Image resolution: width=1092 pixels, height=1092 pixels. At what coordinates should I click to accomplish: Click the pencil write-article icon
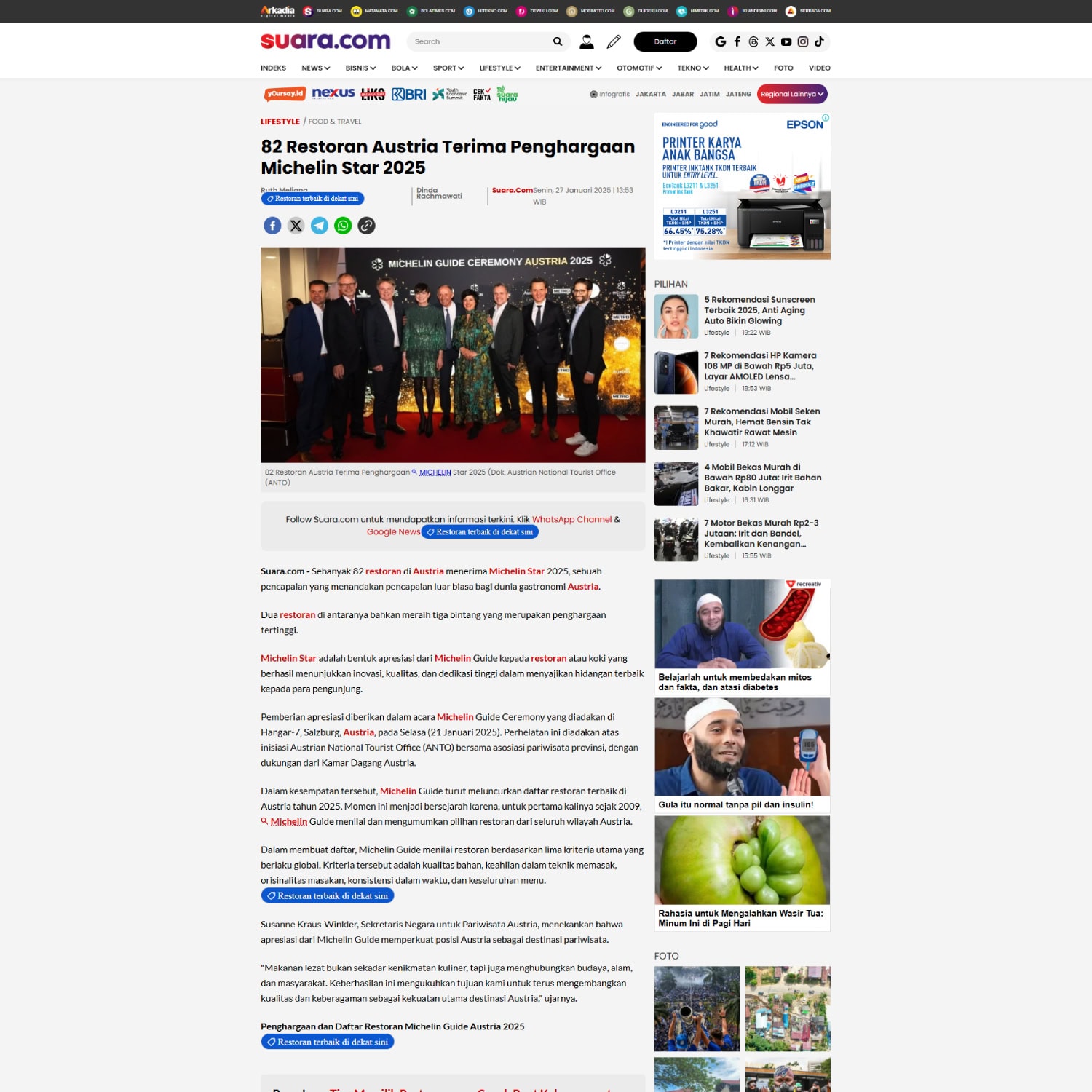(614, 41)
